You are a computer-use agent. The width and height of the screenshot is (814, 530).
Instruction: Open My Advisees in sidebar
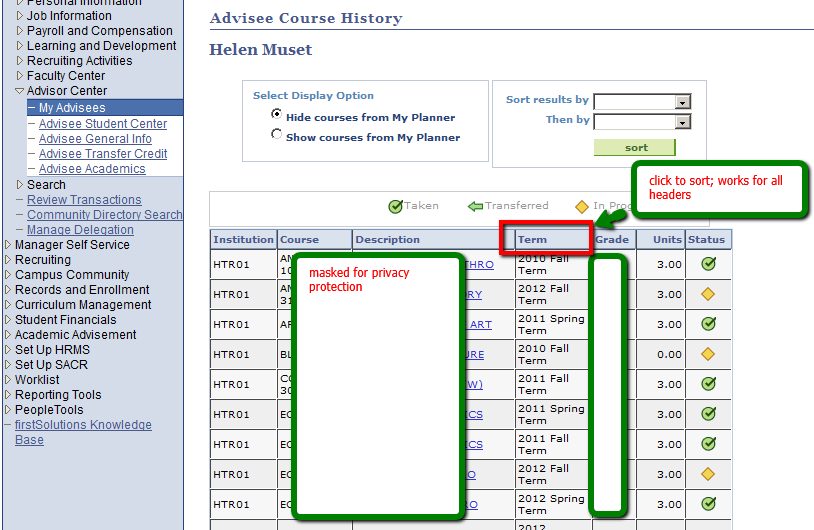click(72, 108)
